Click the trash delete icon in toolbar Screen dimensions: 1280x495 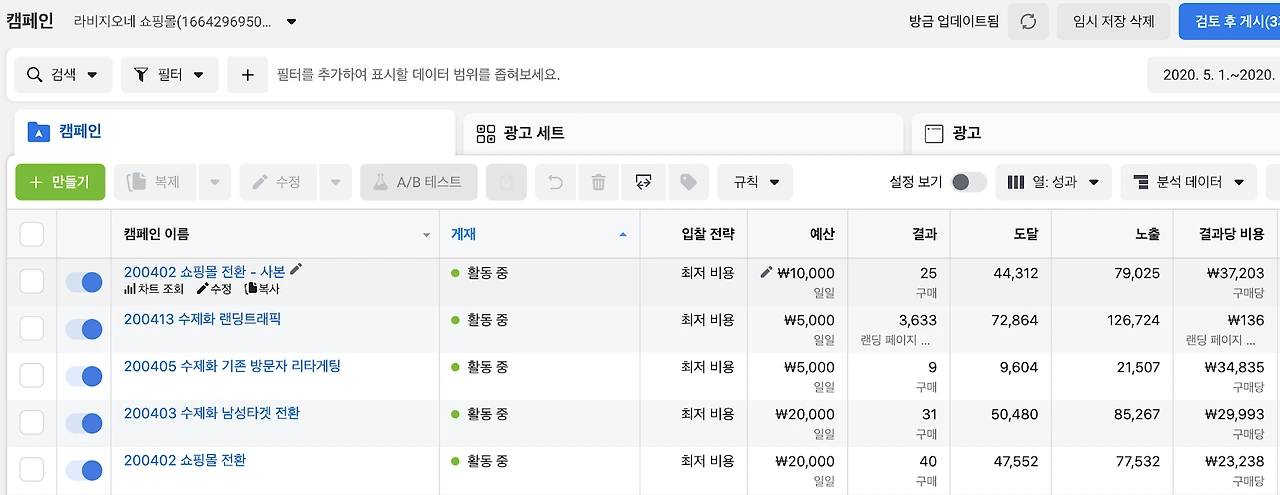coord(598,182)
